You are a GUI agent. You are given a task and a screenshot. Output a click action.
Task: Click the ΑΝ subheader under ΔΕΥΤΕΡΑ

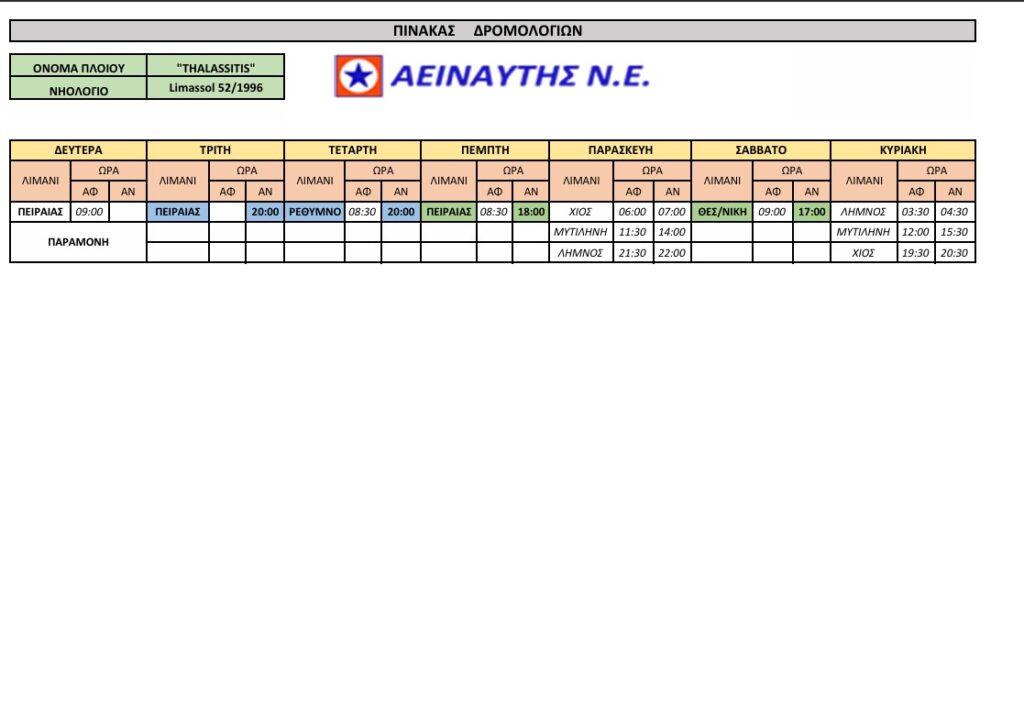pyautogui.click(x=128, y=191)
